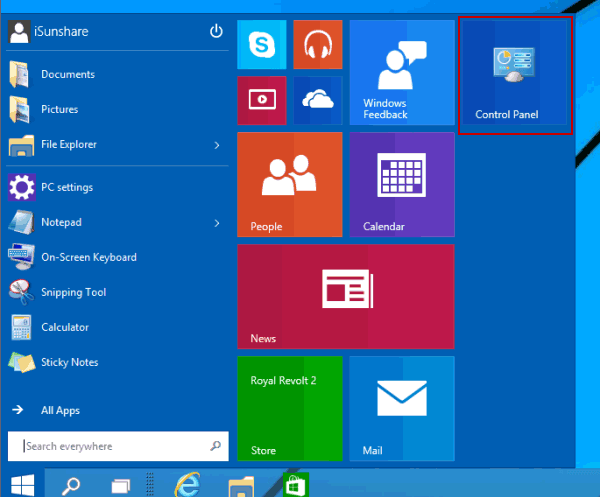Viewport: 600px width, 497px height.
Task: Launch Internet Explorer from taskbar
Action: point(188,485)
